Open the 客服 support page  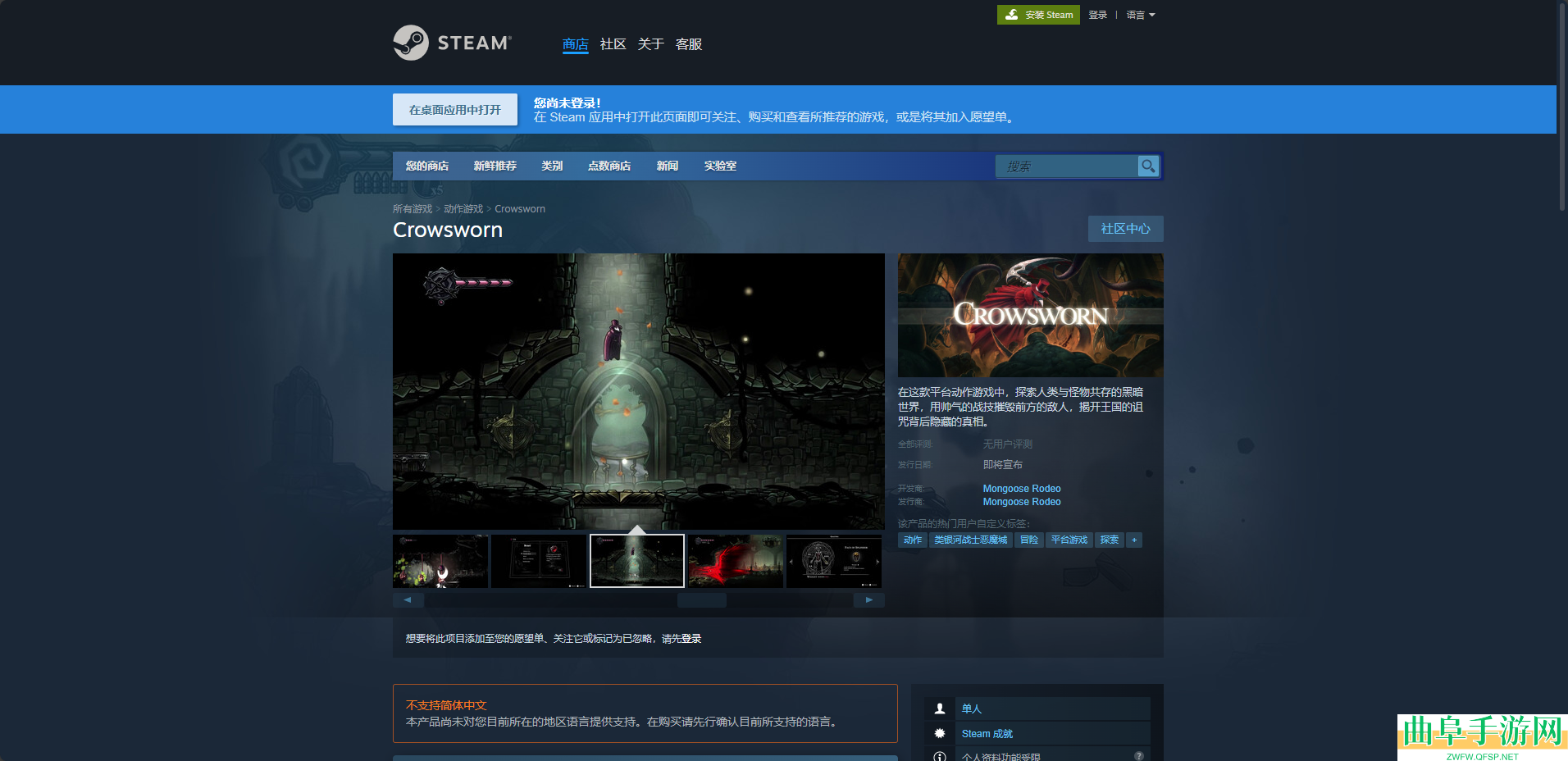coord(689,44)
